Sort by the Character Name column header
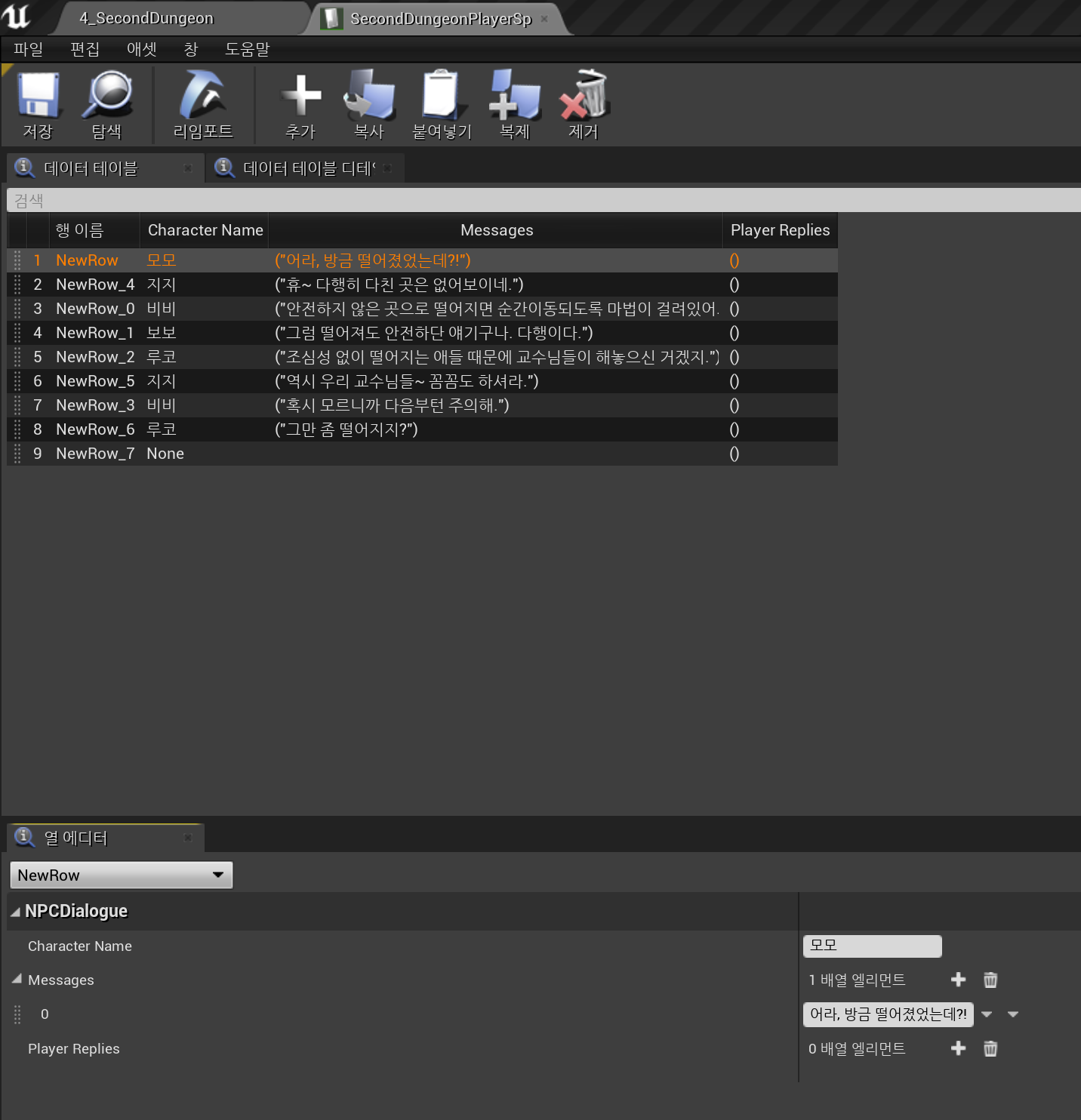This screenshot has height=1120, width=1081. [205, 230]
